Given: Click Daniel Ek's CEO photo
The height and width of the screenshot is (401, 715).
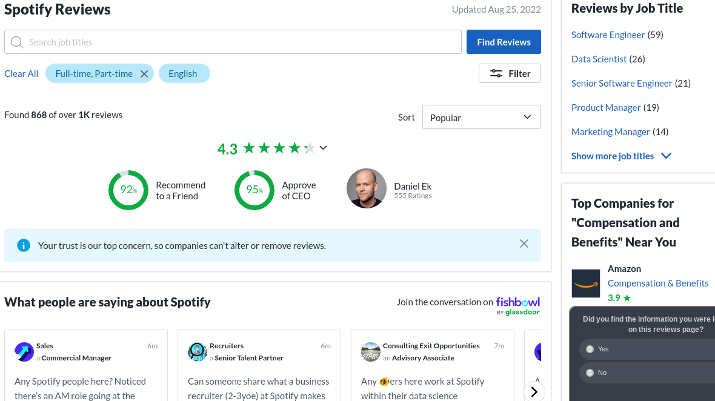Looking at the screenshot, I should (x=366, y=188).
